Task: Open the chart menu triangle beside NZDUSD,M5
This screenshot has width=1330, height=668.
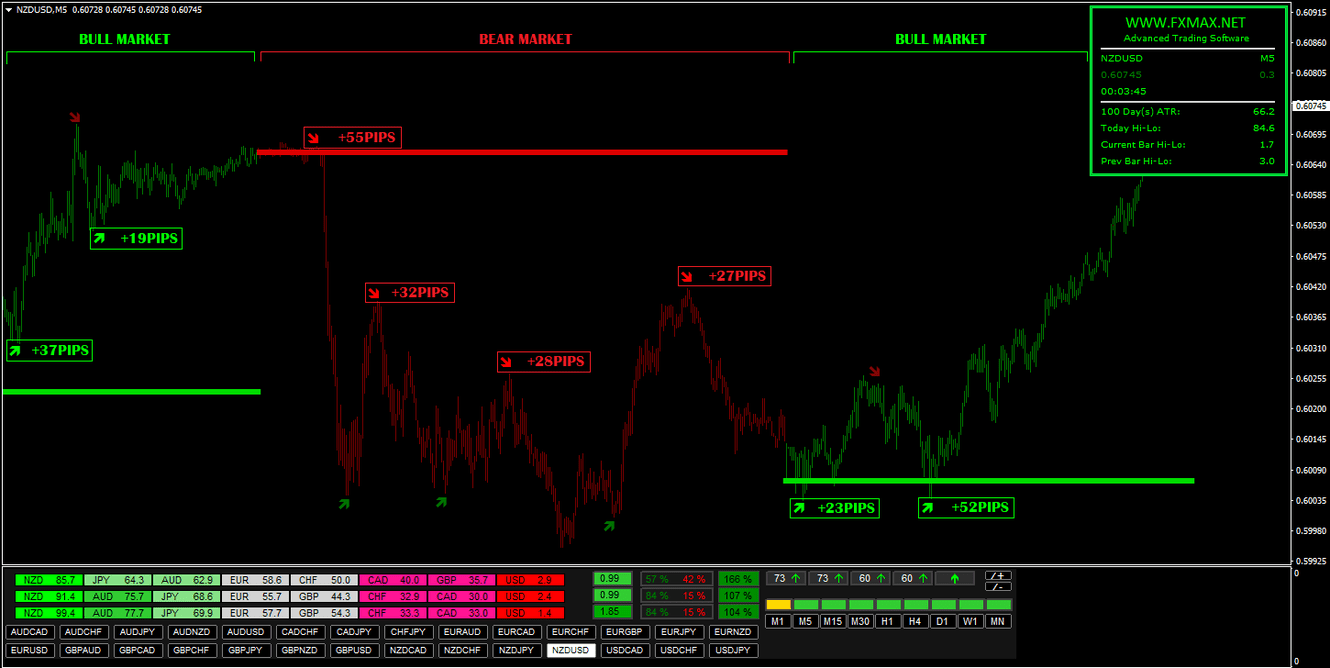Action: (x=8, y=9)
